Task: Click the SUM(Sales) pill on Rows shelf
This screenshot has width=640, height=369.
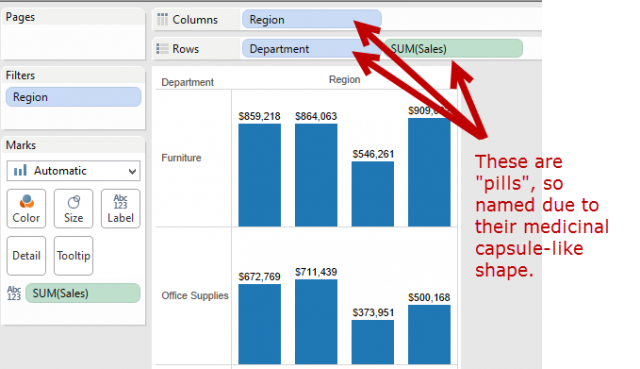Action: [x=453, y=49]
